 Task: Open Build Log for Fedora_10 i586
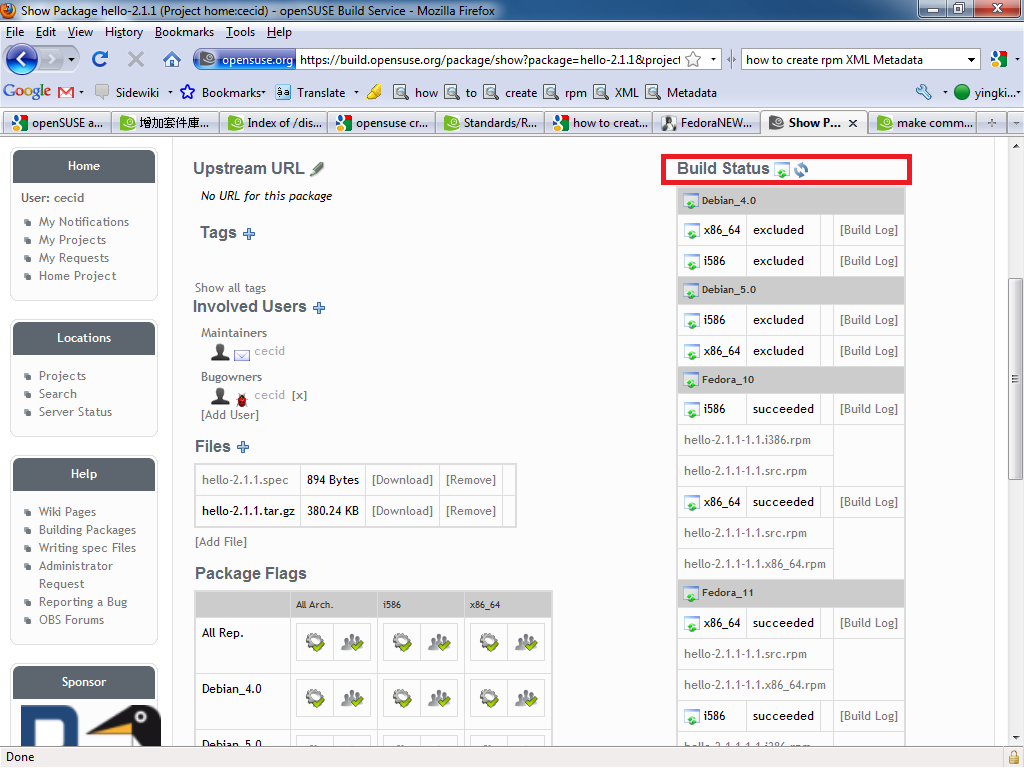pyautogui.click(x=868, y=409)
